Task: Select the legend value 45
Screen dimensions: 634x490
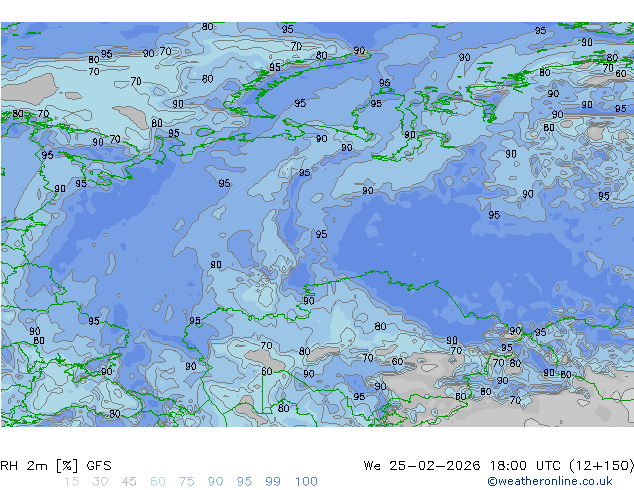Action: [129, 482]
